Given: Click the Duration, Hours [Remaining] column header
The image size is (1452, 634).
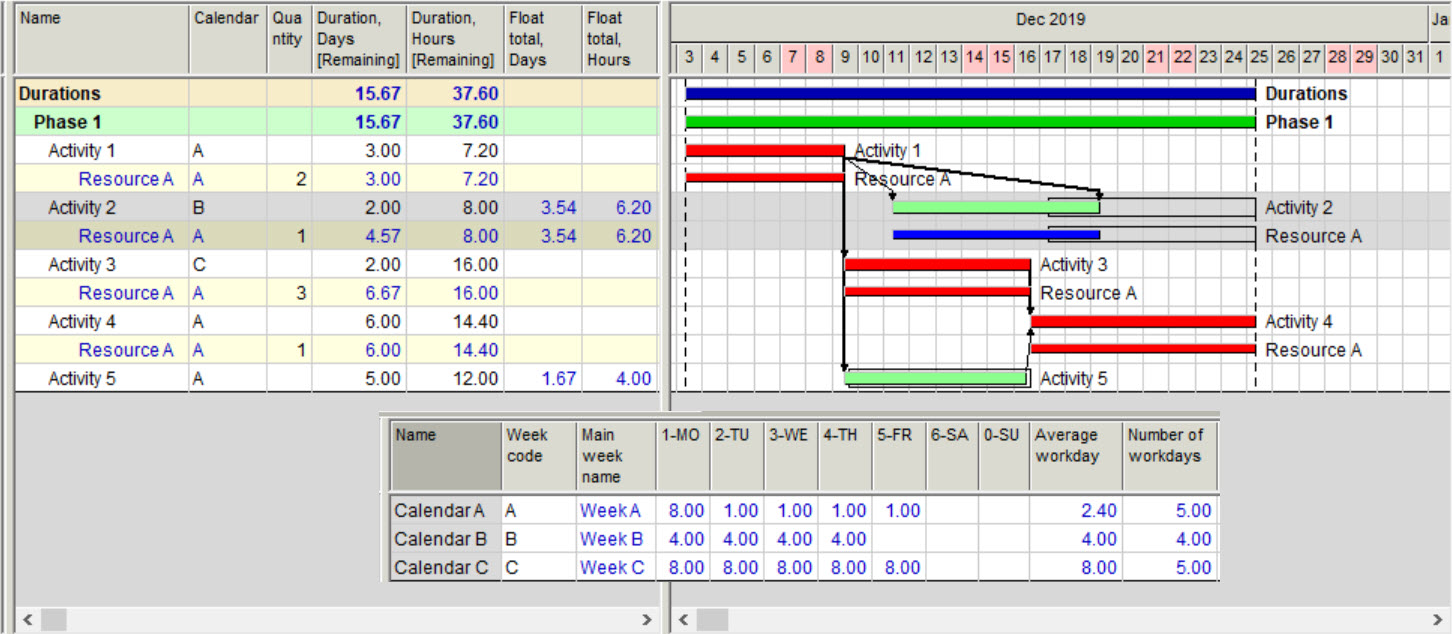Looking at the screenshot, I should point(455,38).
